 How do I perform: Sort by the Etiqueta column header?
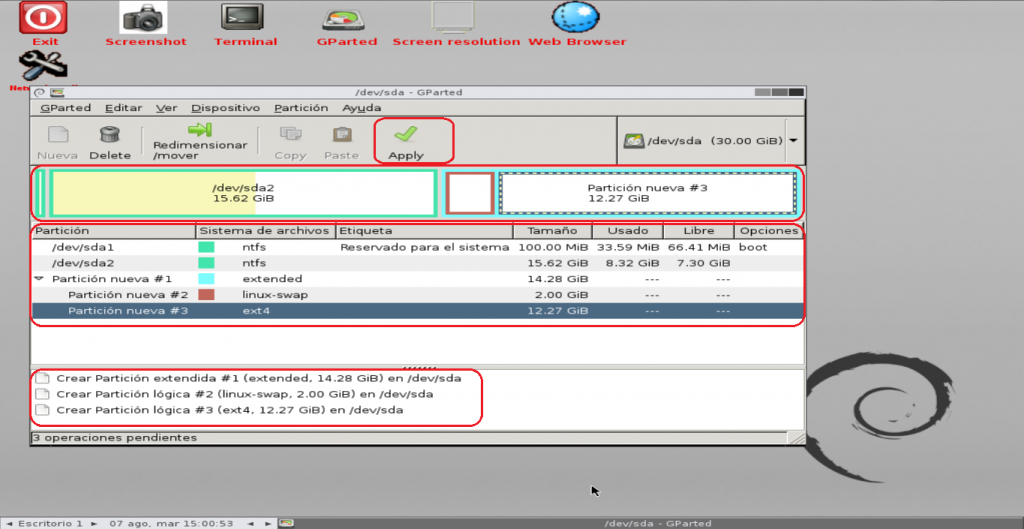point(424,231)
